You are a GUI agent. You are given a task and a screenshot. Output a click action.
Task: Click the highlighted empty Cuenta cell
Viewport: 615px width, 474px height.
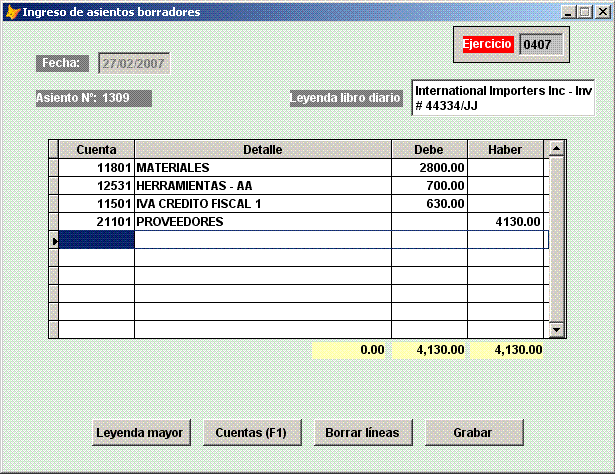pos(97,240)
